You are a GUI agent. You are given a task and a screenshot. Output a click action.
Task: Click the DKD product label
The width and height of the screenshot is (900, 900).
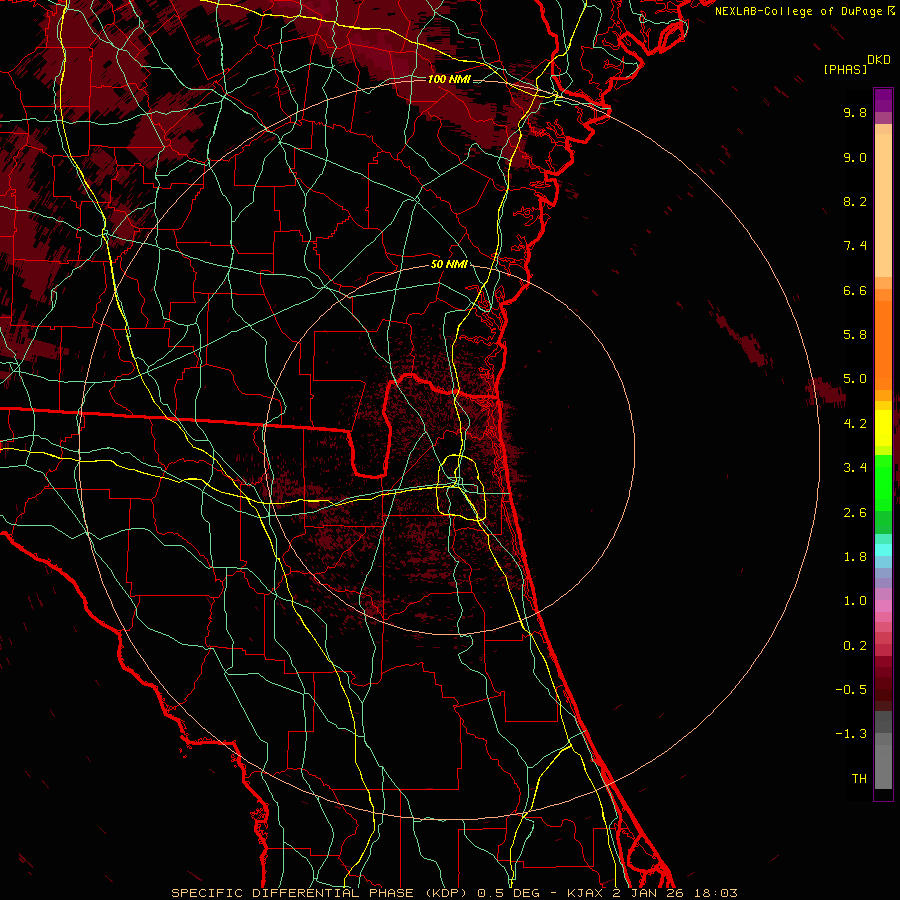click(x=879, y=60)
